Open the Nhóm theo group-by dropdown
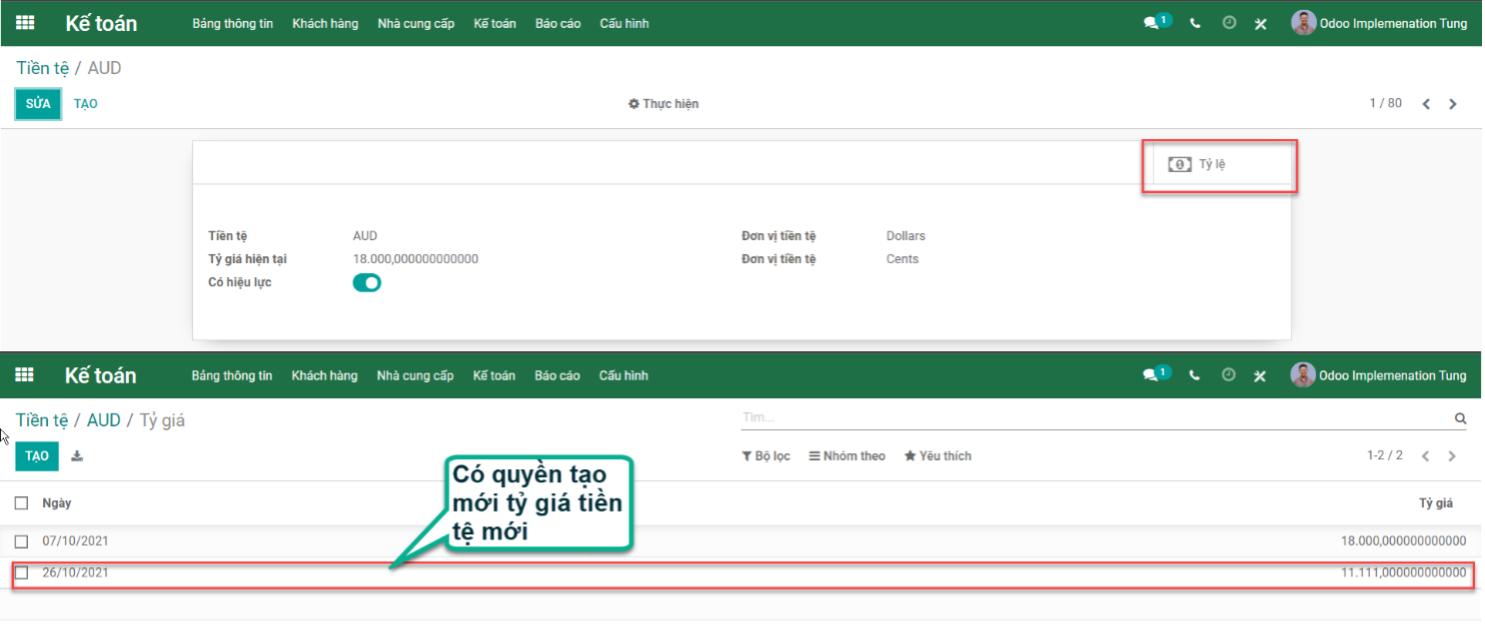Image resolution: width=1485 pixels, height=638 pixels. [x=847, y=456]
